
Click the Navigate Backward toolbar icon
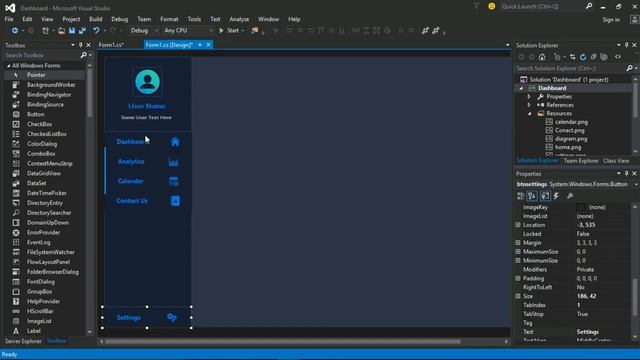(x=15, y=31)
